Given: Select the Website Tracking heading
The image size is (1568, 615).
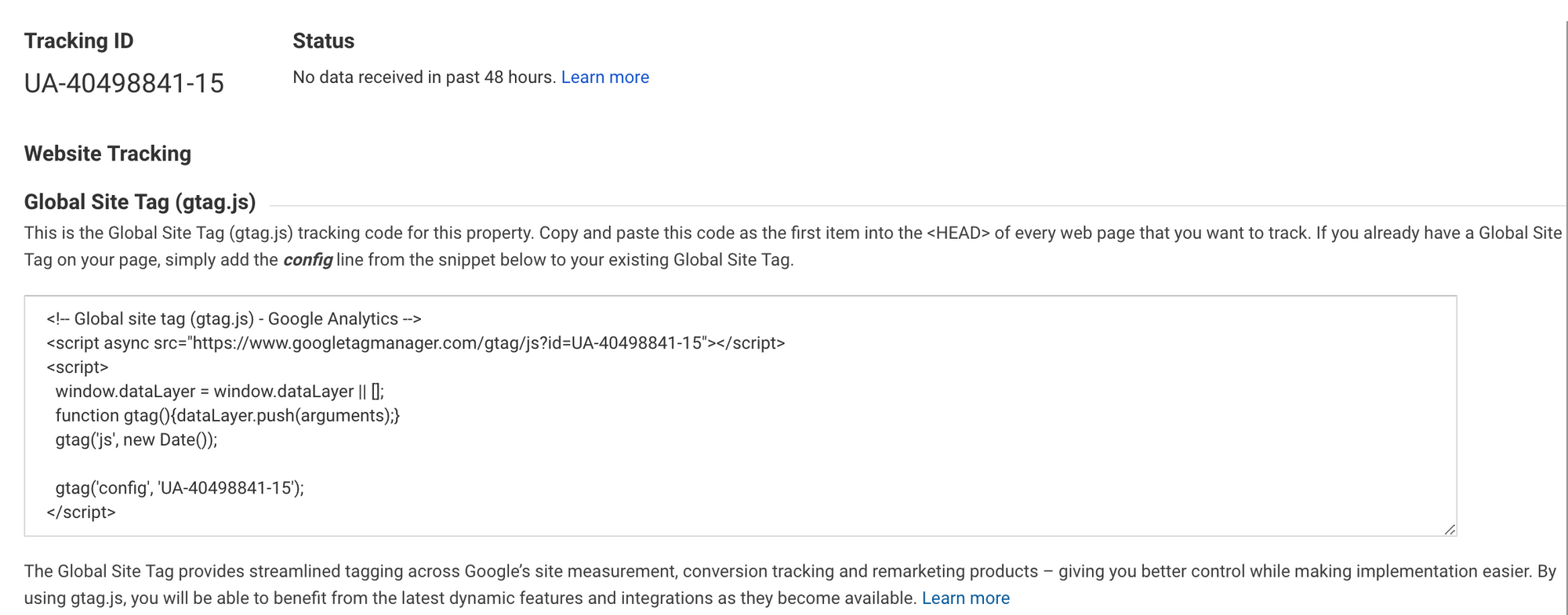Looking at the screenshot, I should coord(107,154).
